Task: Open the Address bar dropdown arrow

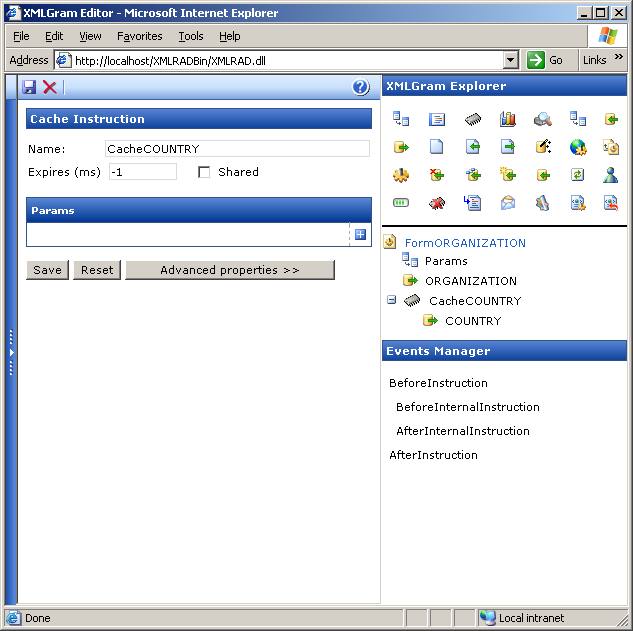Action: click(510, 60)
